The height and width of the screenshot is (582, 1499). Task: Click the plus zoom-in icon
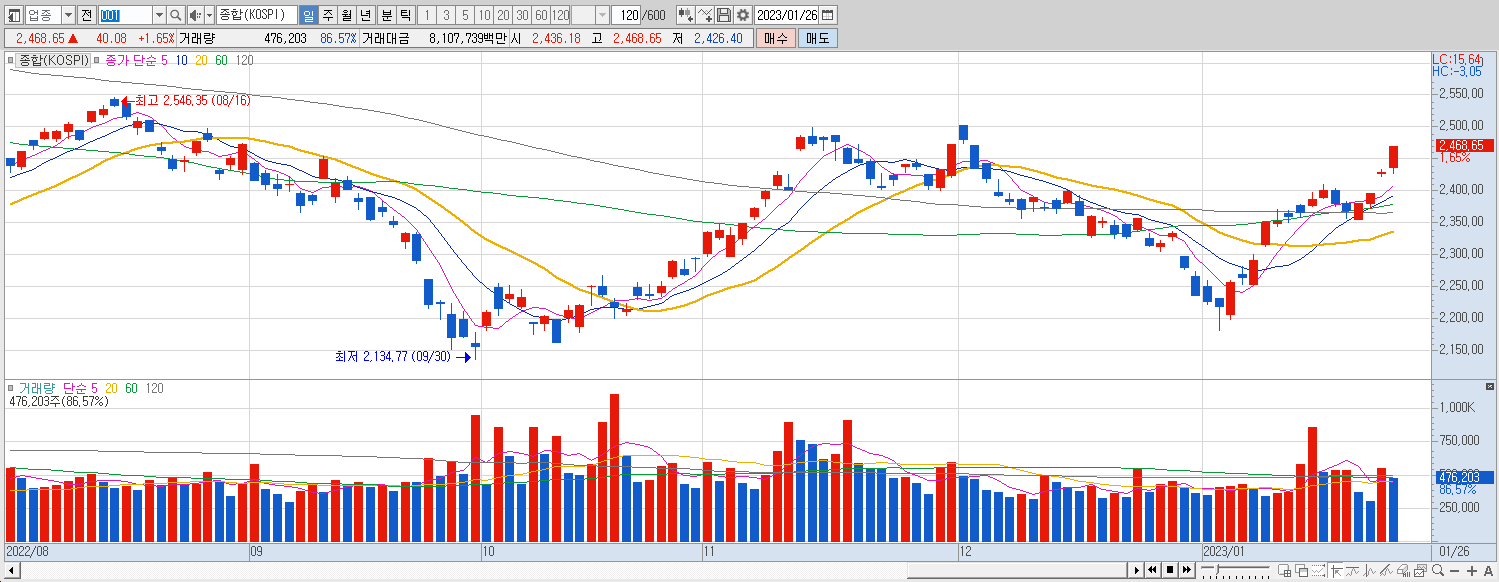[1471, 571]
